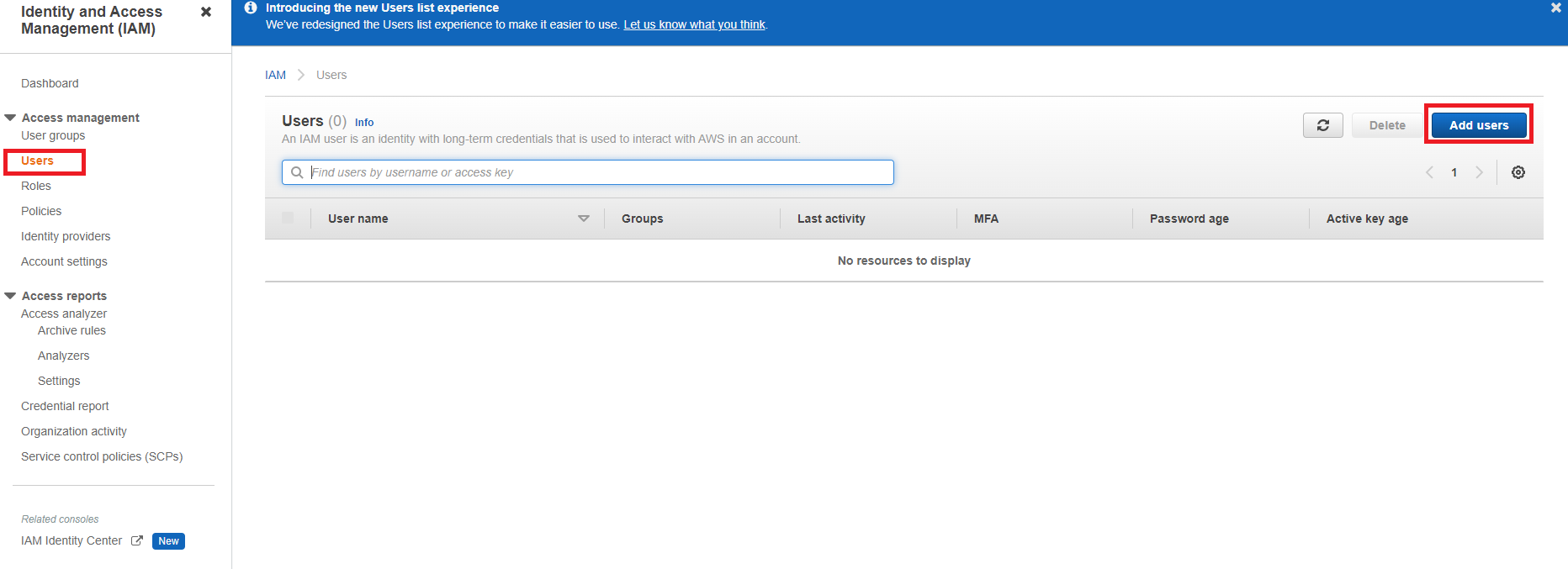Focus the find users search field
Screen dimensions: 1568x569
(x=588, y=172)
